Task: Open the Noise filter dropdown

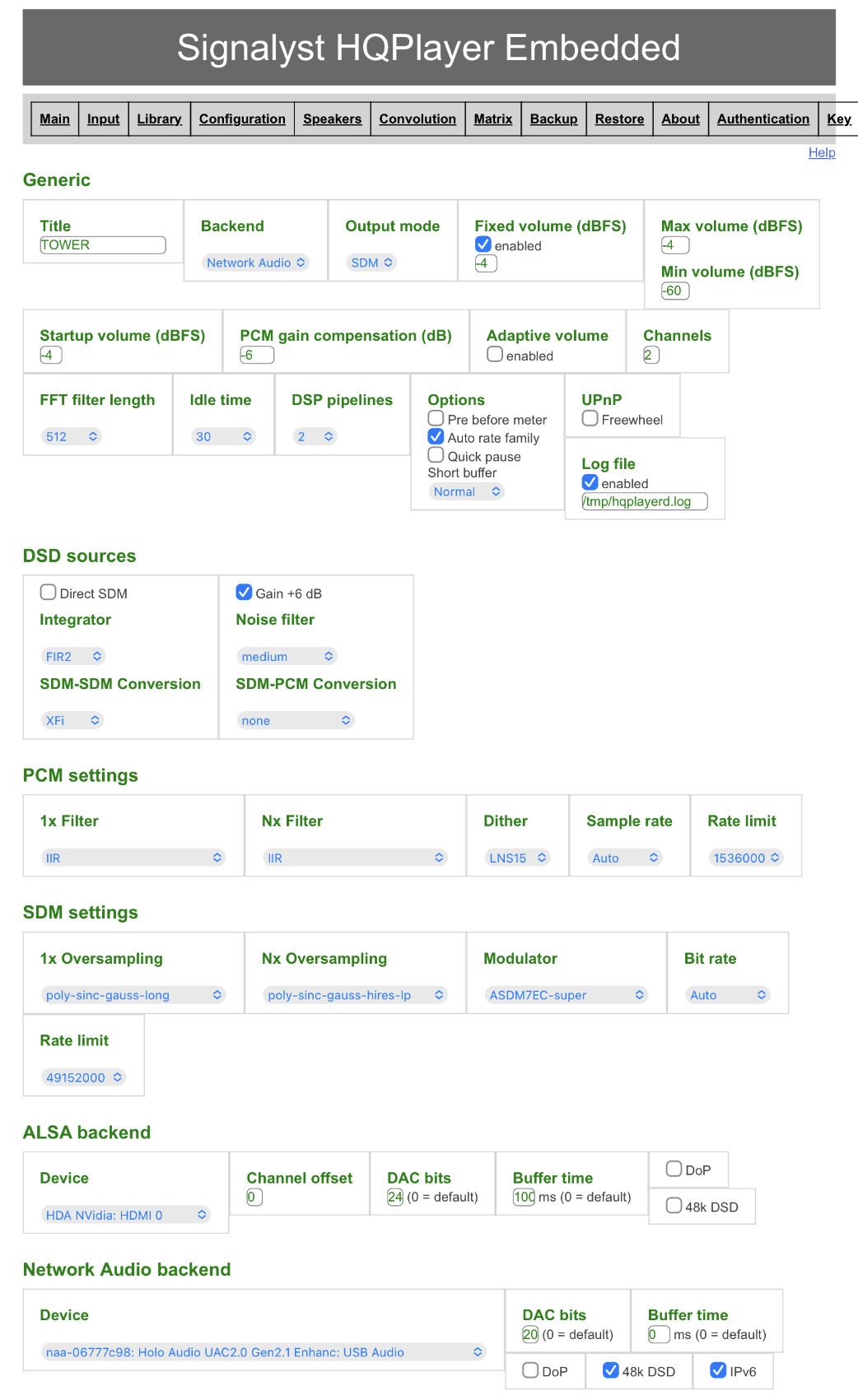Action: click(287, 656)
